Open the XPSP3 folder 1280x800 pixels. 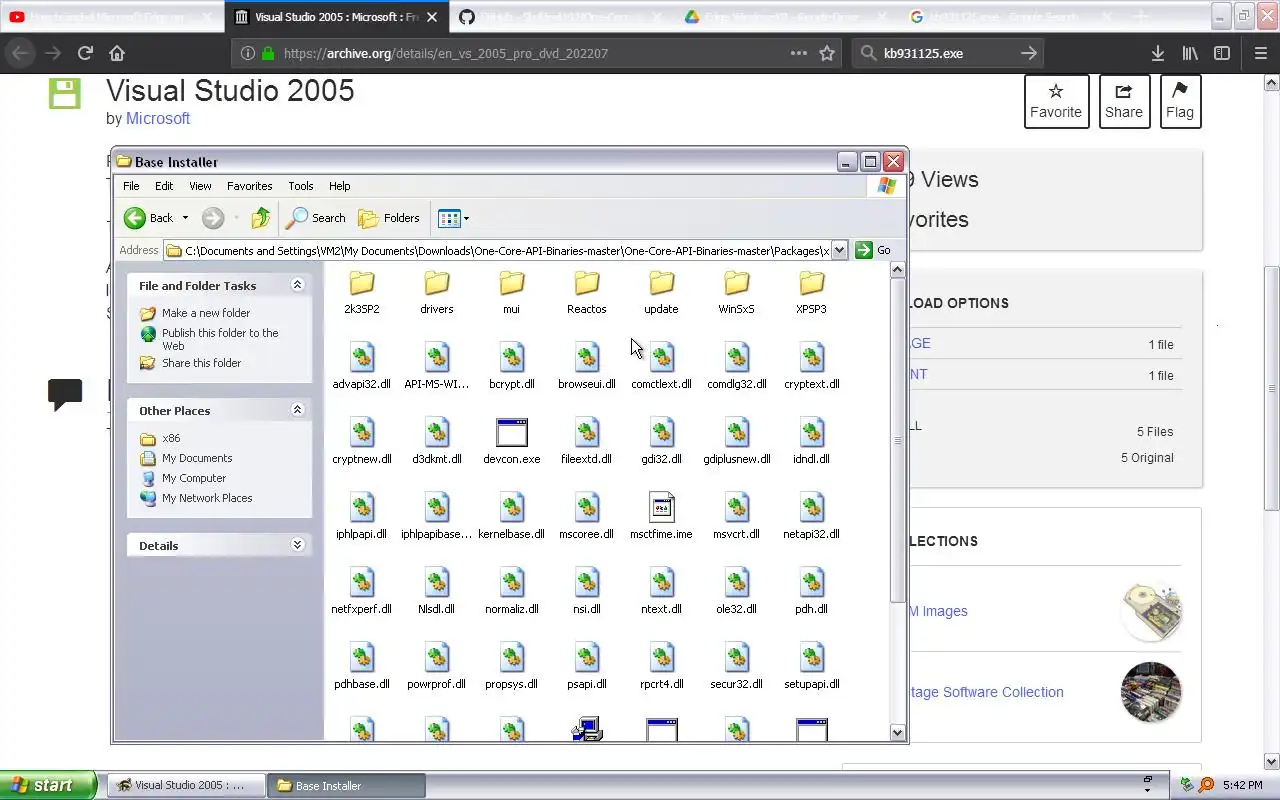[811, 284]
